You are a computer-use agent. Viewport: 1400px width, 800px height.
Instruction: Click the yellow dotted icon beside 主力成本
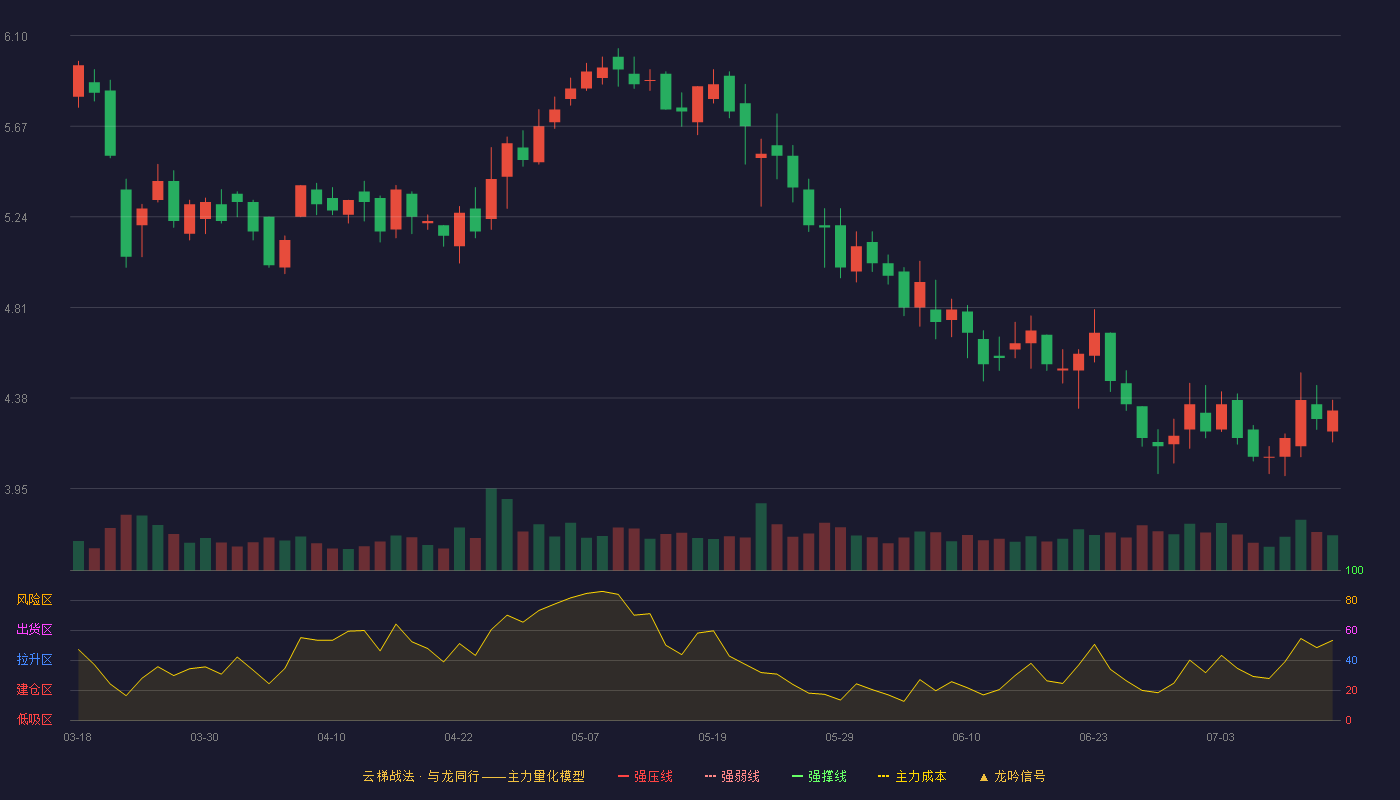coord(884,776)
